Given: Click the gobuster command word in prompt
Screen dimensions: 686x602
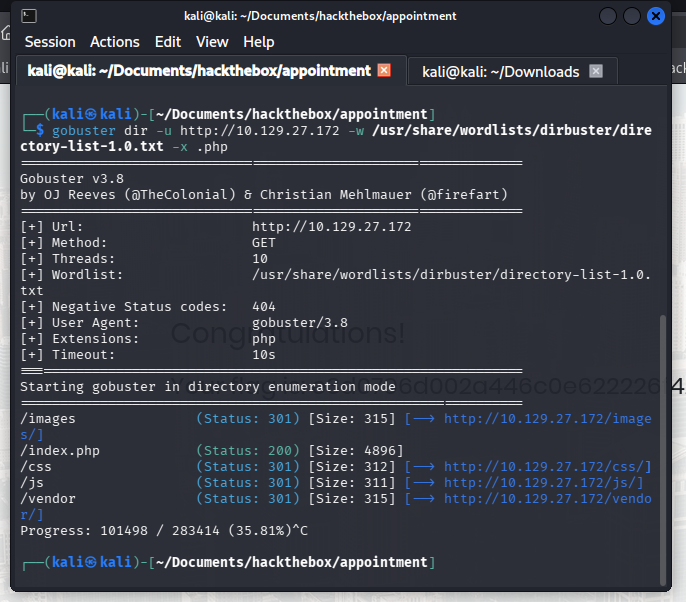Looking at the screenshot, I should coord(84,130).
